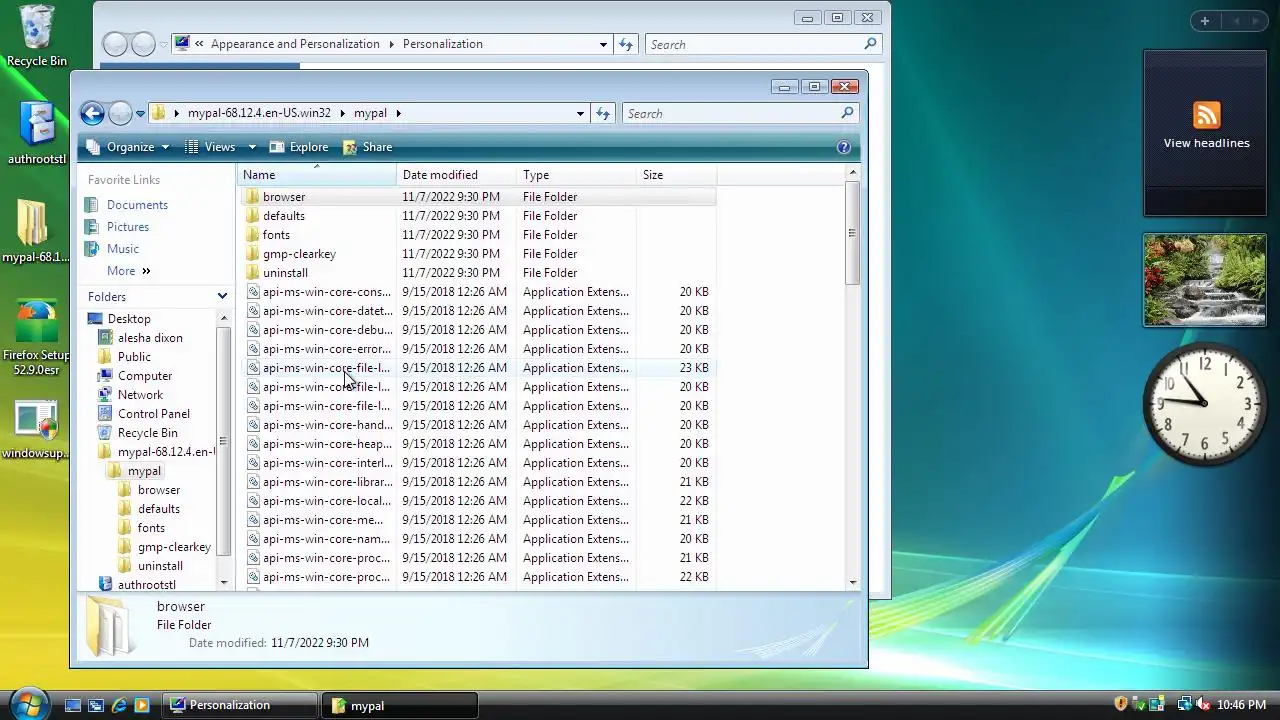The image size is (1280, 720).
Task: Click Appearance and Personalization breadcrumb
Action: click(295, 44)
